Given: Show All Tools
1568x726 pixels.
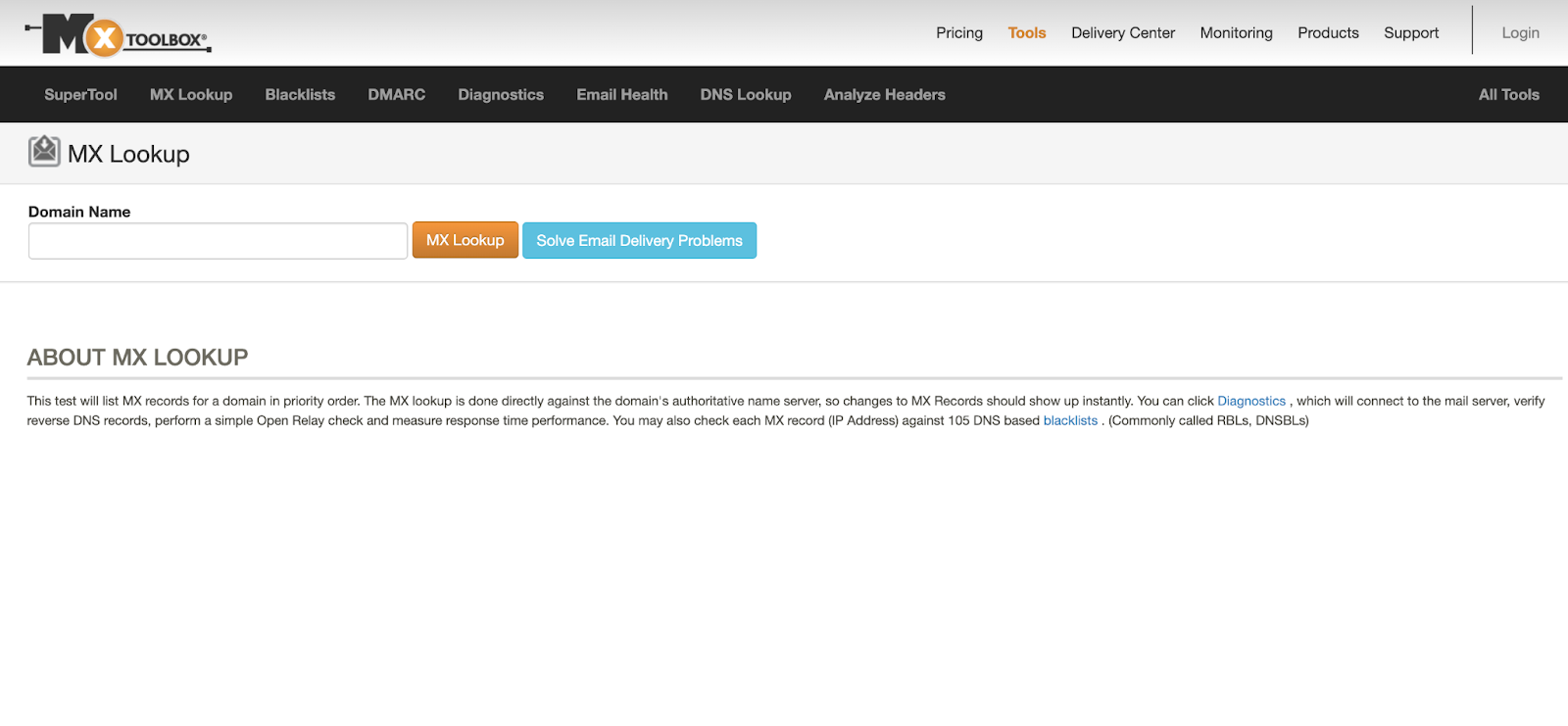Looking at the screenshot, I should [1509, 94].
